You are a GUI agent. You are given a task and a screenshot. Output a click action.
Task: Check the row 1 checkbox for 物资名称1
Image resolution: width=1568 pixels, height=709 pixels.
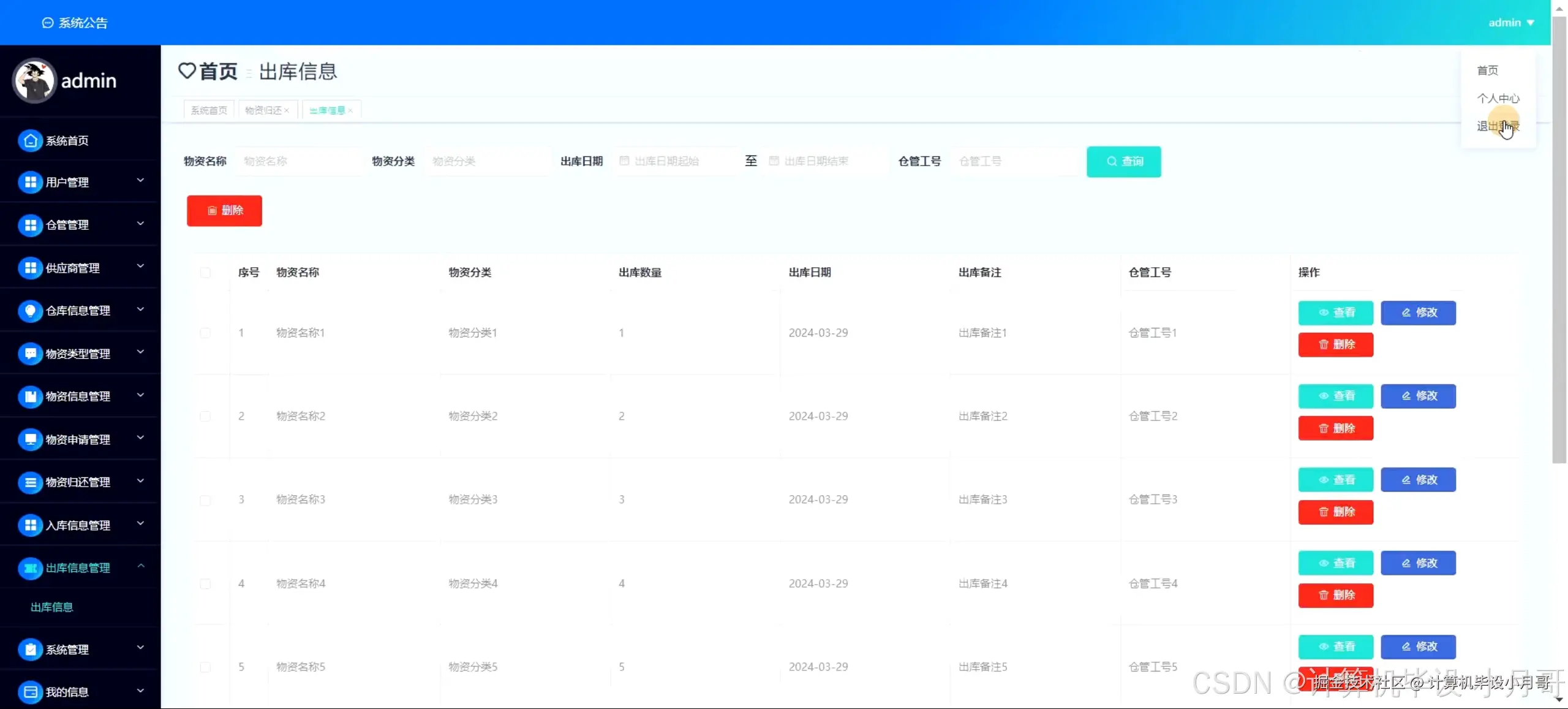(205, 333)
